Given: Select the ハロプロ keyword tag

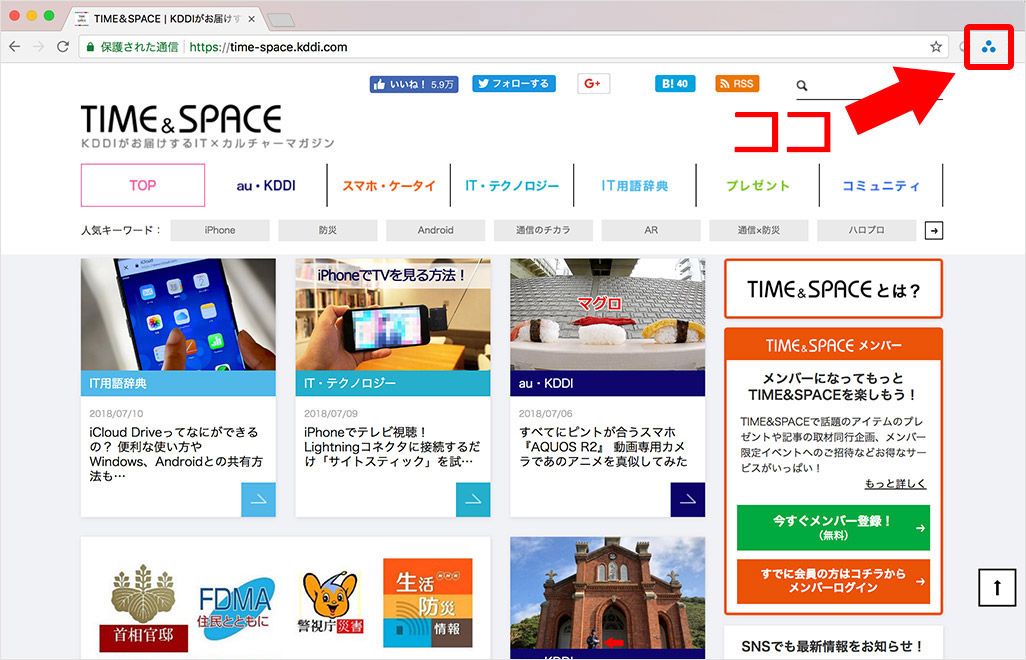Looking at the screenshot, I should tap(866, 230).
